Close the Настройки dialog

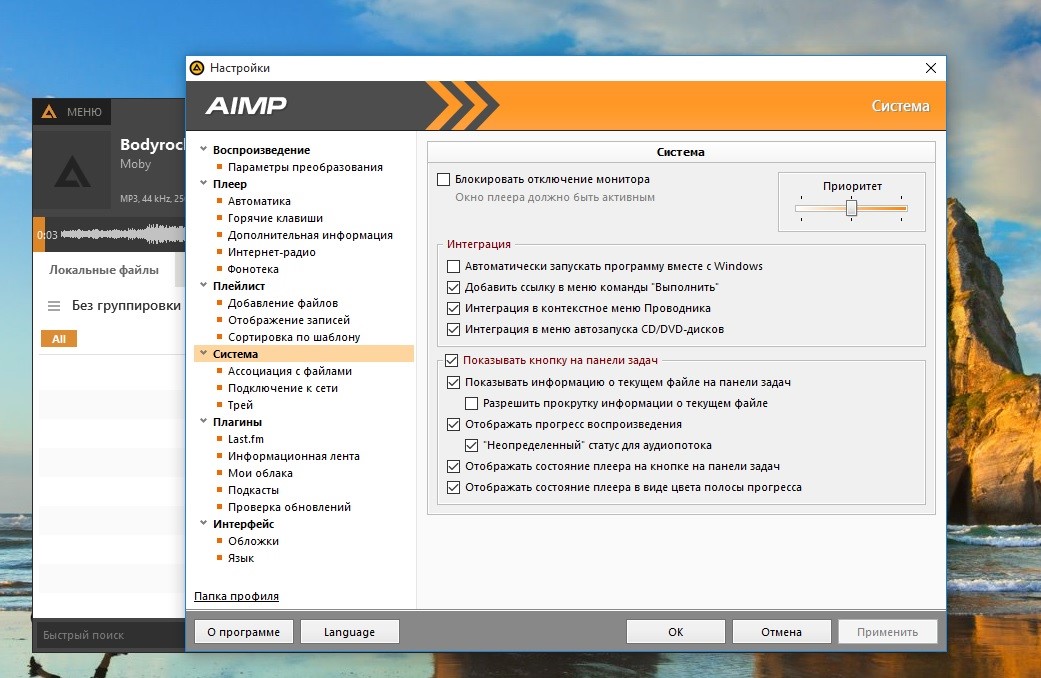(931, 68)
